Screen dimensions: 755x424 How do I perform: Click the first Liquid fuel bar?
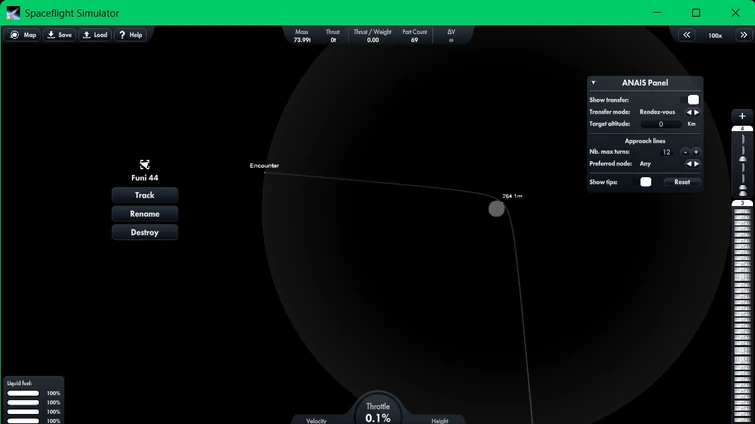tap(23, 393)
